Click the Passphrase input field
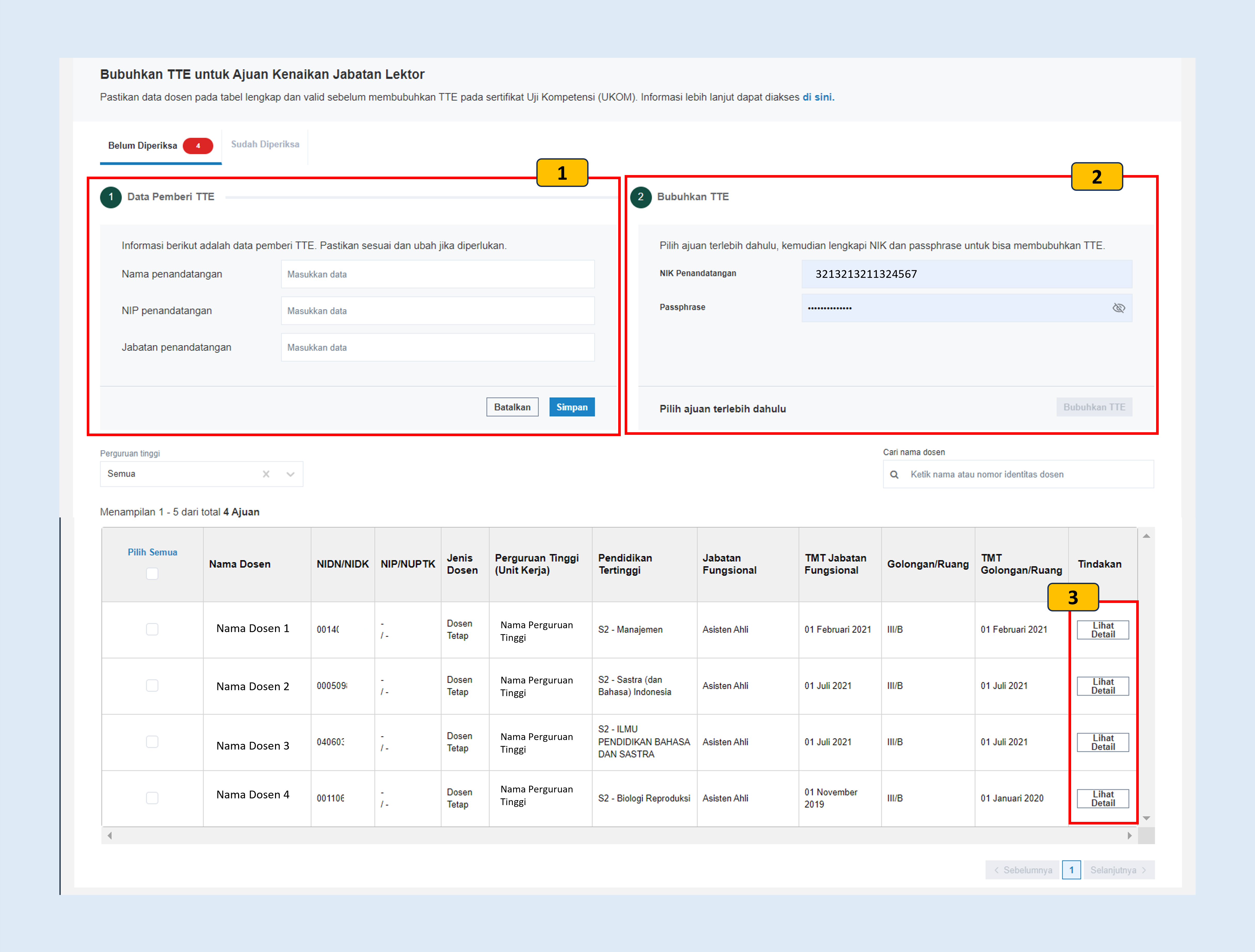Viewport: 1255px width, 952px height. 966,308
